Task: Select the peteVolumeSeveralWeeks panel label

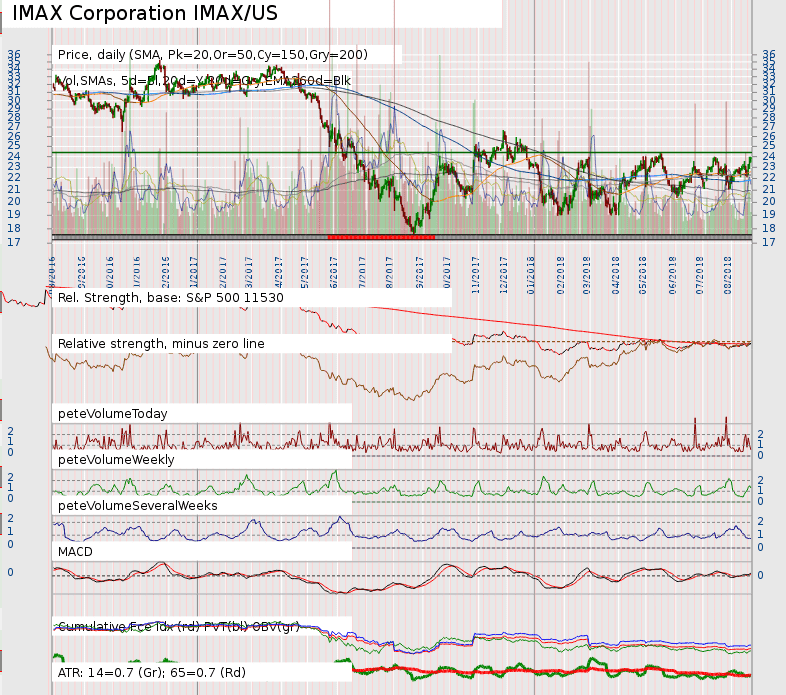Action: coord(138,505)
